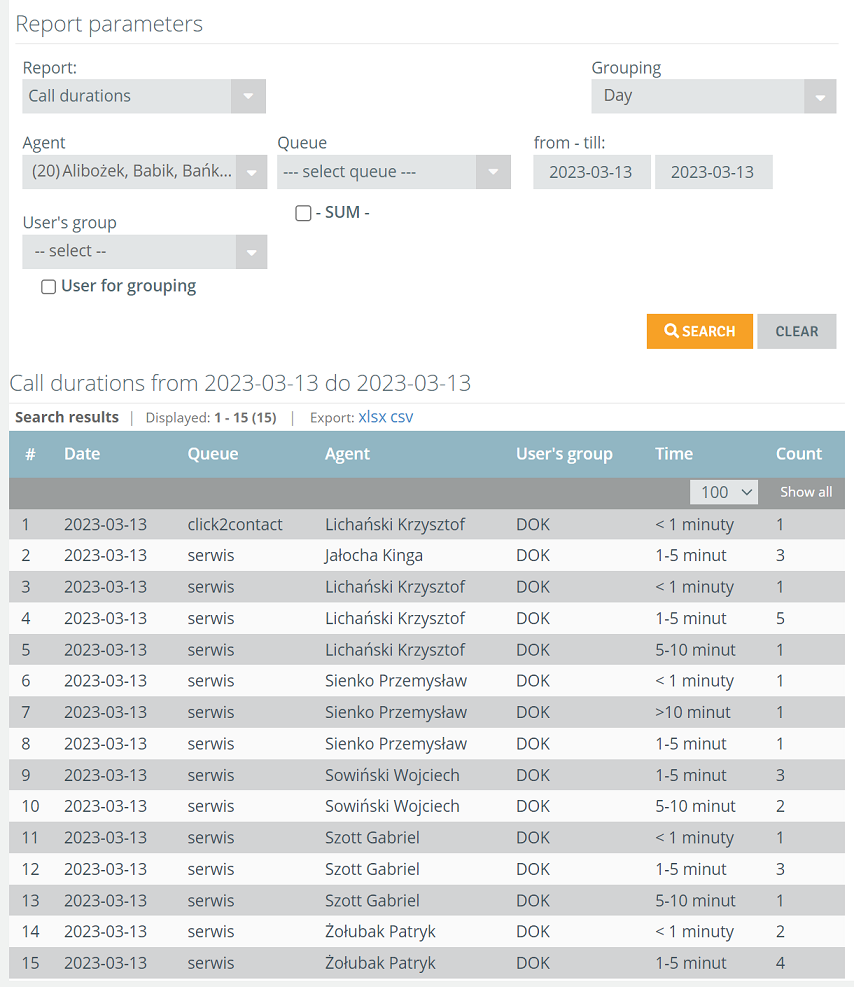Screen dimensions: 854x987
Task: Click the count 4 in row 15
Action: tap(780, 963)
